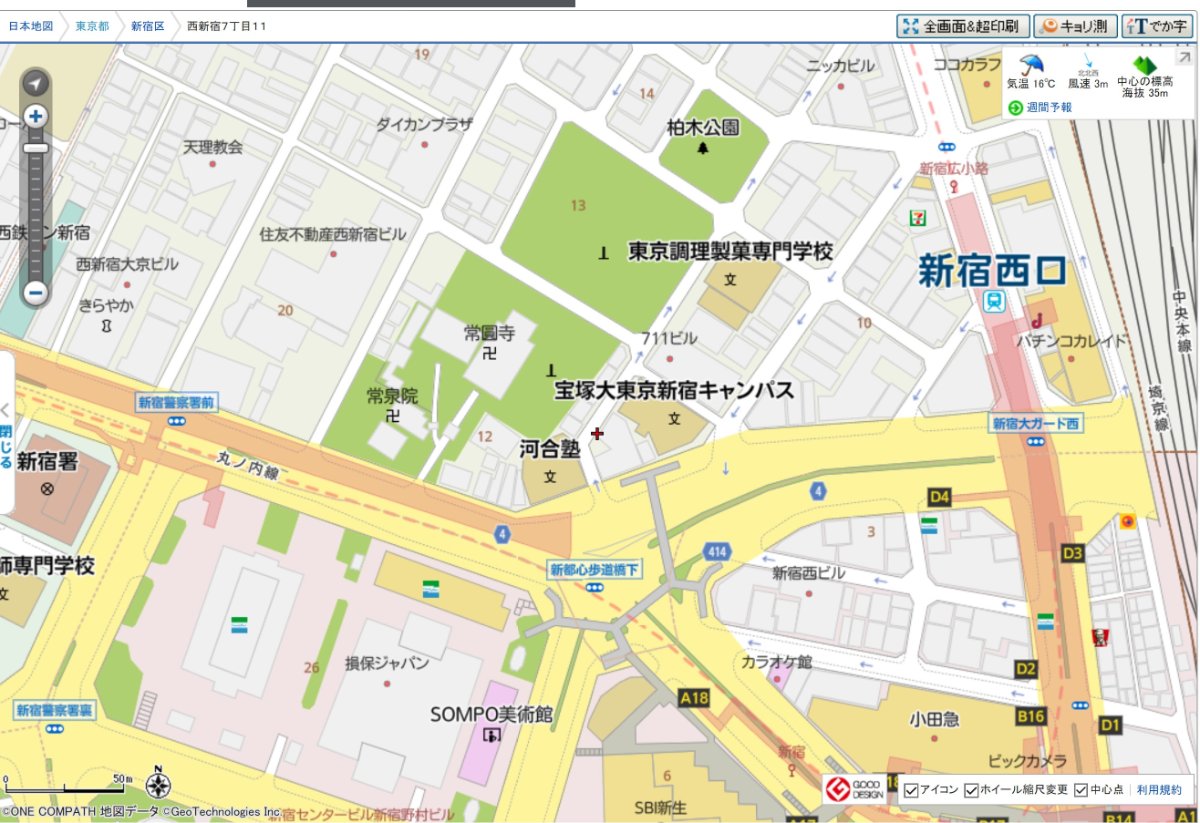1200x823 pixels.
Task: Zoom out with the minus button
Action: click(36, 293)
